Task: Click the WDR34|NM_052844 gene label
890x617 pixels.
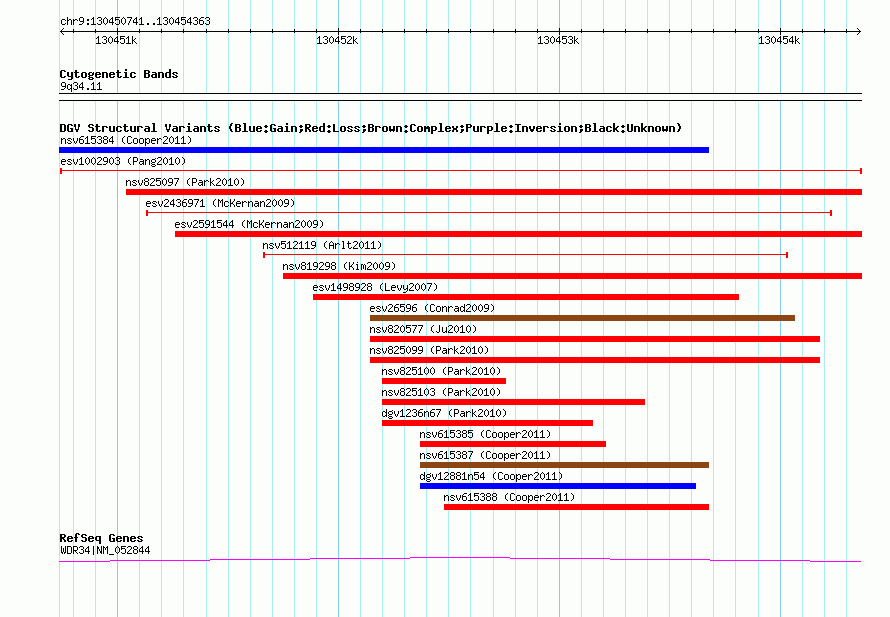Action: point(105,550)
